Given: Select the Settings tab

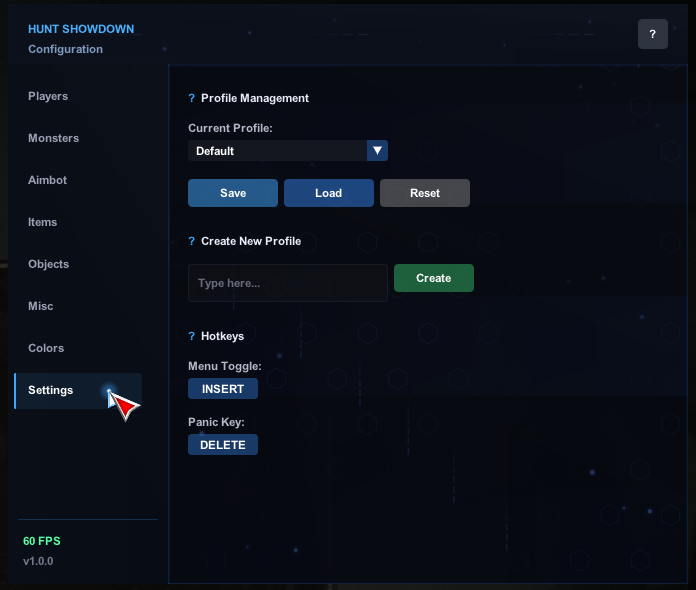Looking at the screenshot, I should click(78, 391).
